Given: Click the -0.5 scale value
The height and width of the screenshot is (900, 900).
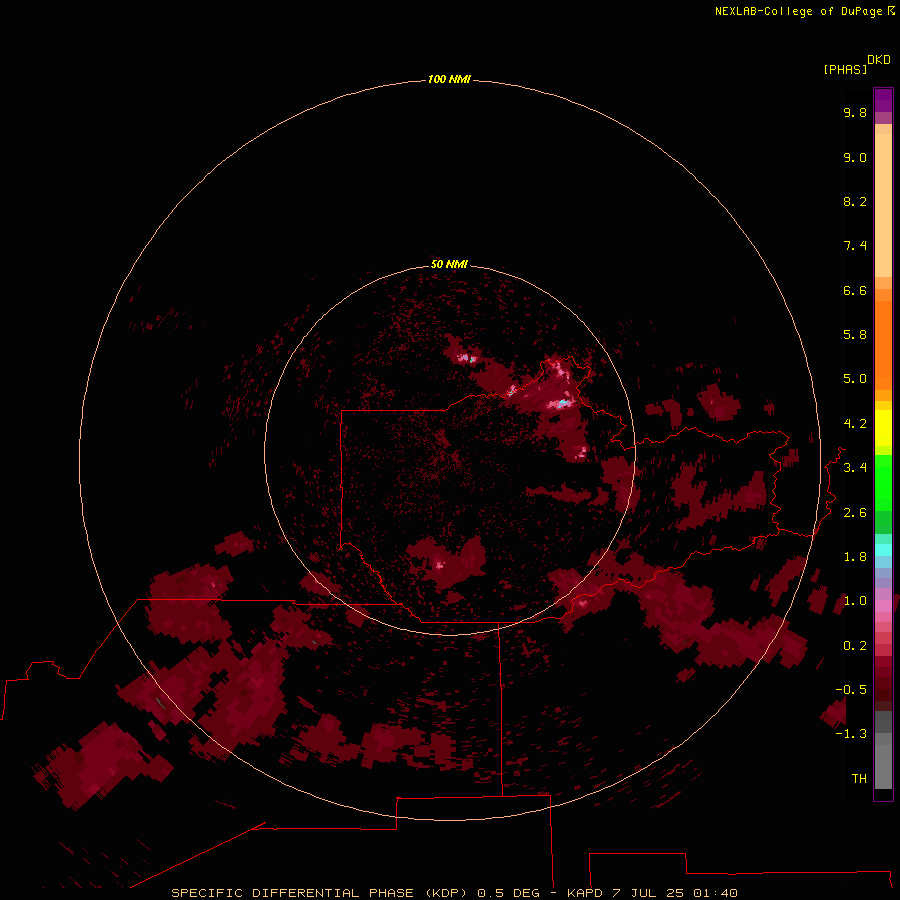Looking at the screenshot, I should point(851,690).
